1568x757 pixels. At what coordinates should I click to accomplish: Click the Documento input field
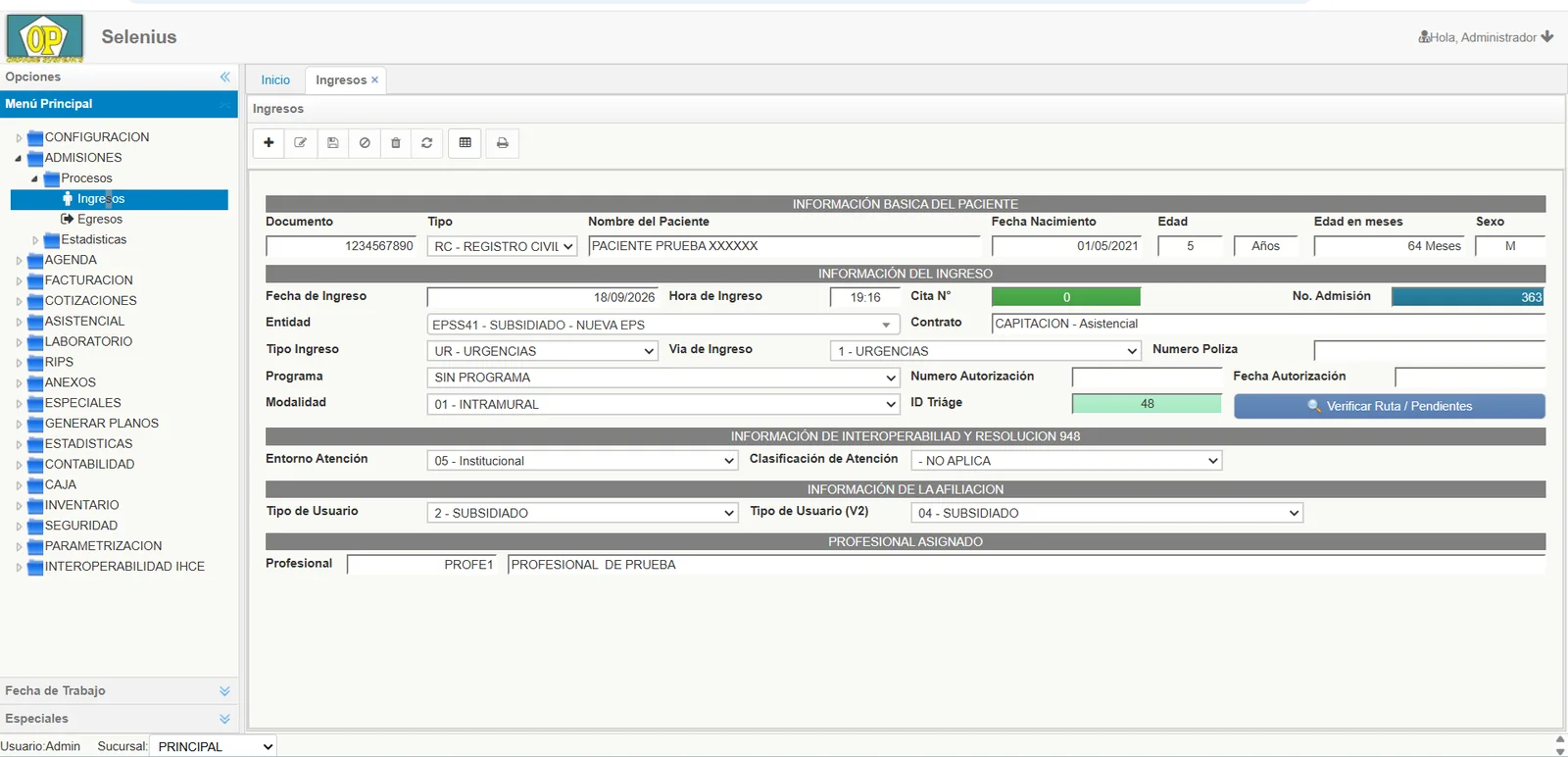click(341, 246)
